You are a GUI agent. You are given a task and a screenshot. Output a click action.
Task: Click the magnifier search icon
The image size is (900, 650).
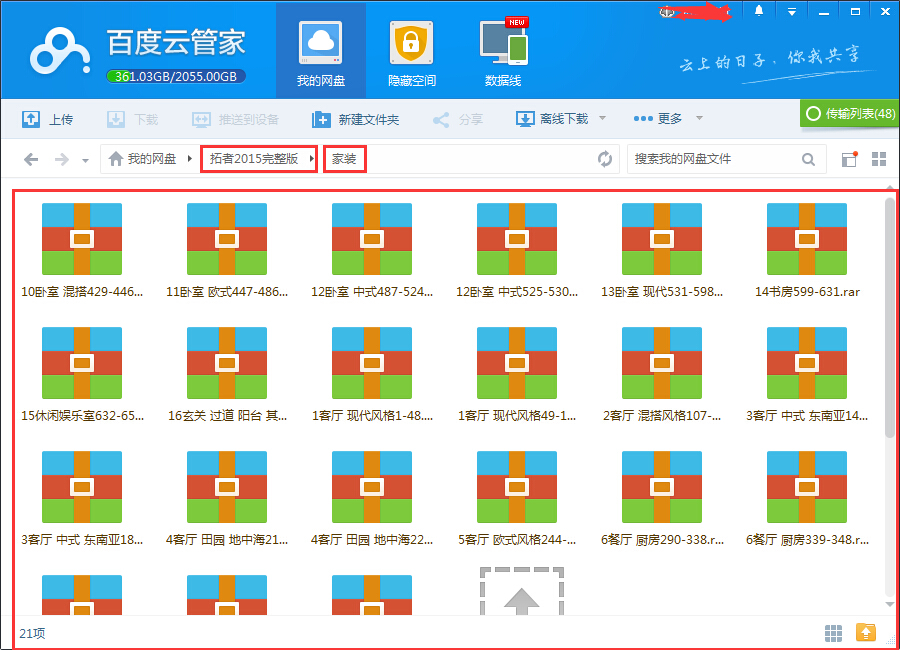pyautogui.click(x=808, y=159)
